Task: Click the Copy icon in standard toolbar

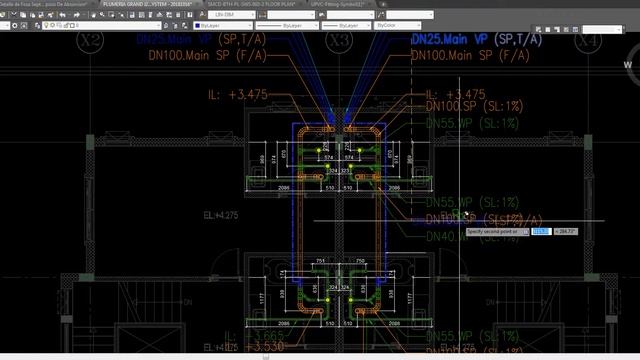Action: [x=23, y=15]
